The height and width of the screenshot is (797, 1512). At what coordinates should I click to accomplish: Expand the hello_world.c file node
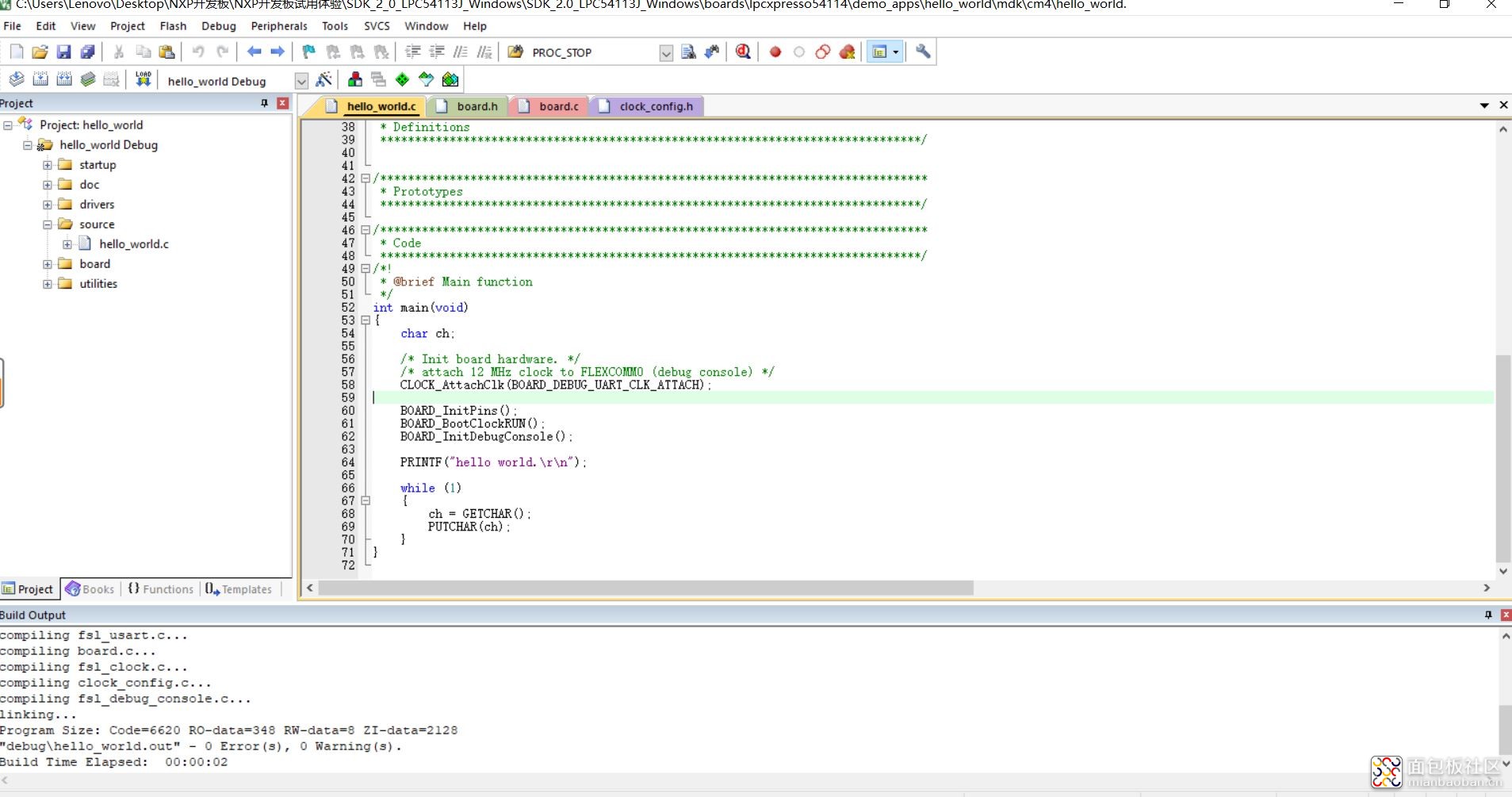click(x=67, y=244)
